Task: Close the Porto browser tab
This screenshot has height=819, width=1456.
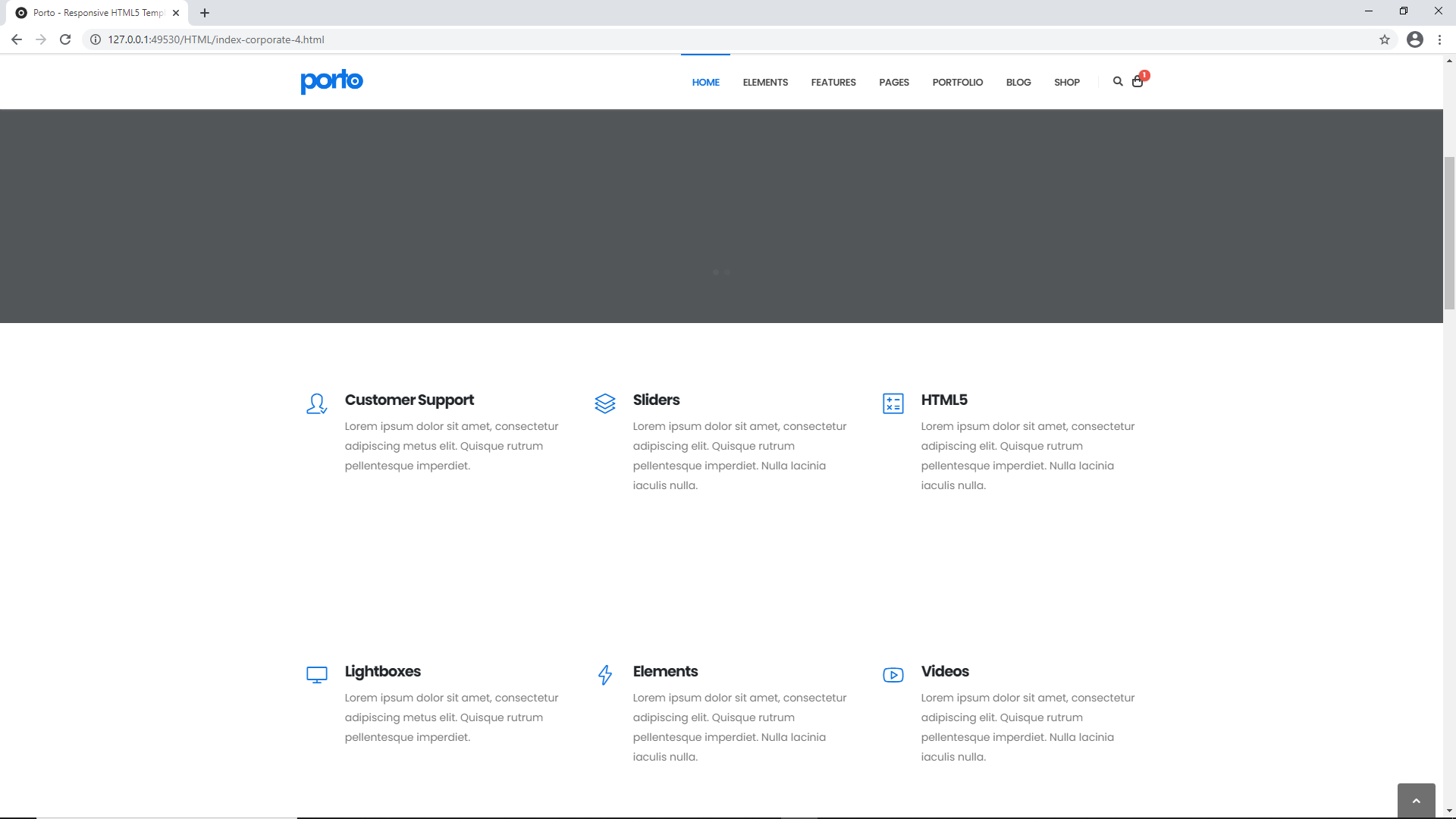Action: click(x=176, y=13)
